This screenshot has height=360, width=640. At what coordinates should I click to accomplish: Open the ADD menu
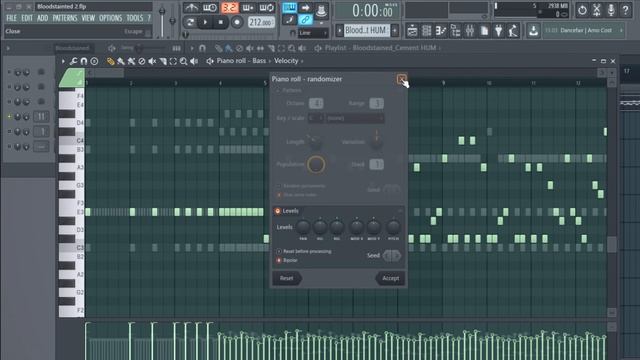coord(42,18)
